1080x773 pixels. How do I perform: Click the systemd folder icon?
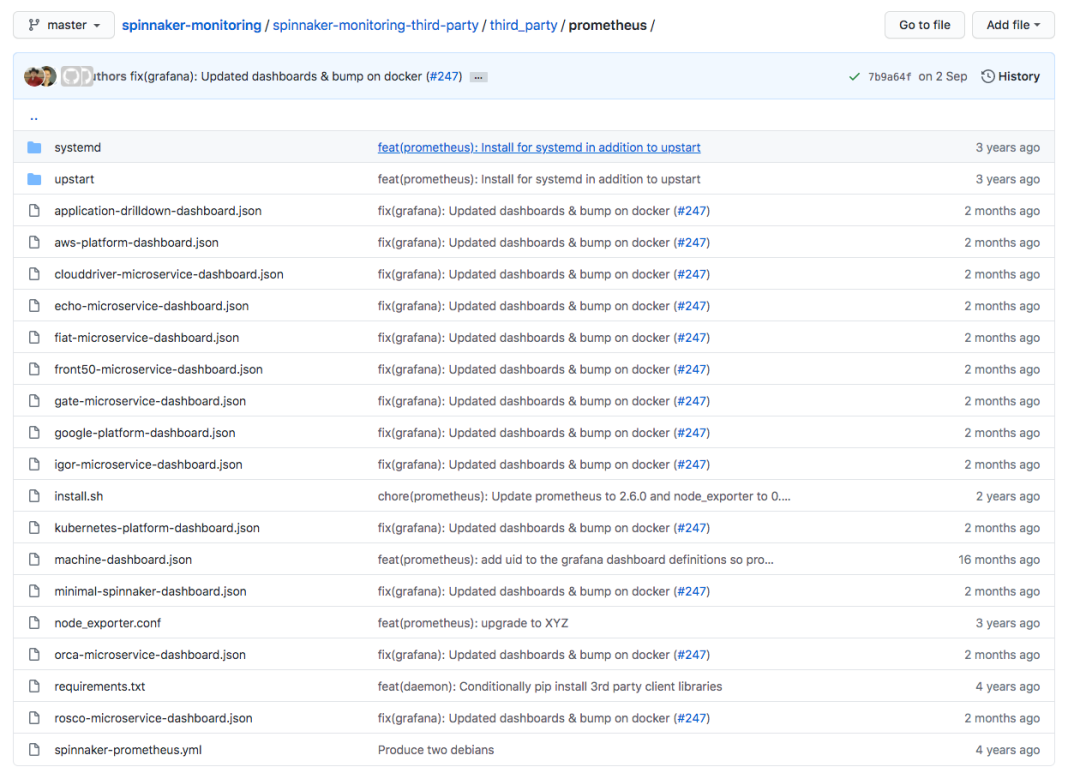tap(34, 147)
